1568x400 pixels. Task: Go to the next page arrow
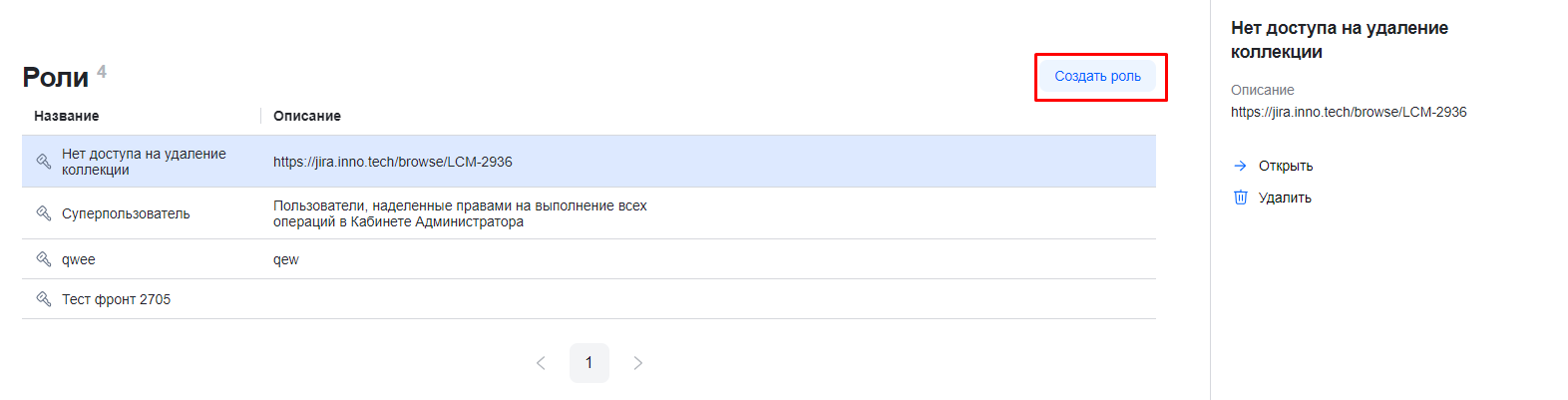pyautogui.click(x=638, y=363)
